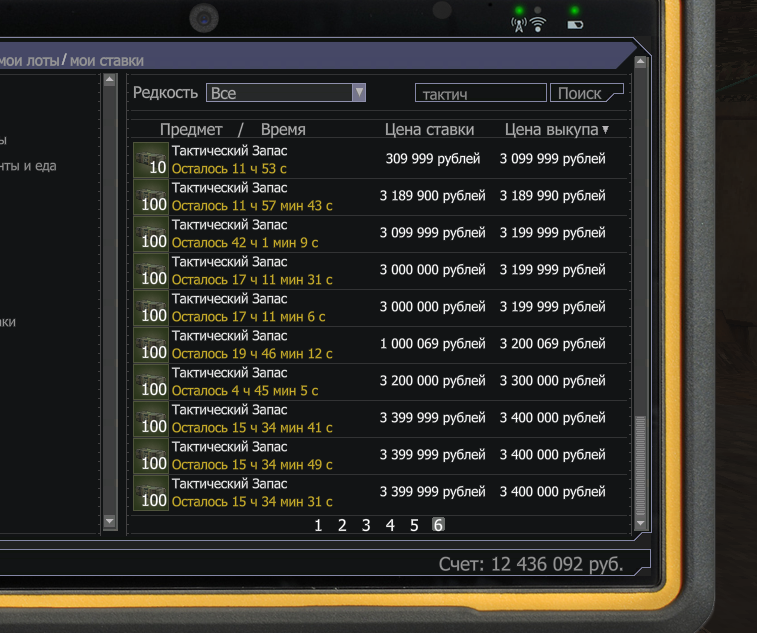The image size is (757, 633).
Task: Go to page 2
Action: pos(342,525)
